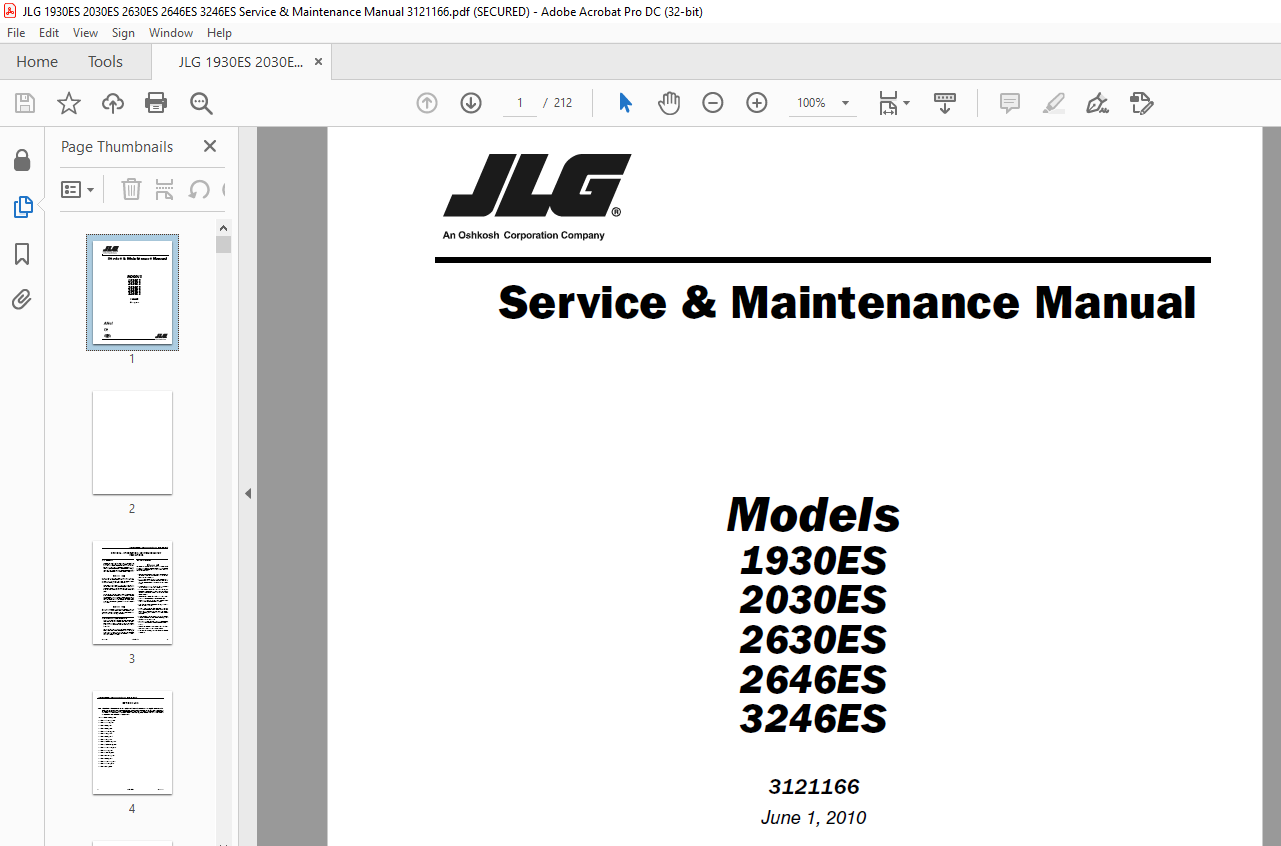Screen dimensions: 1281x846
Task: Open the sign document pen tool
Action: 1098,103
